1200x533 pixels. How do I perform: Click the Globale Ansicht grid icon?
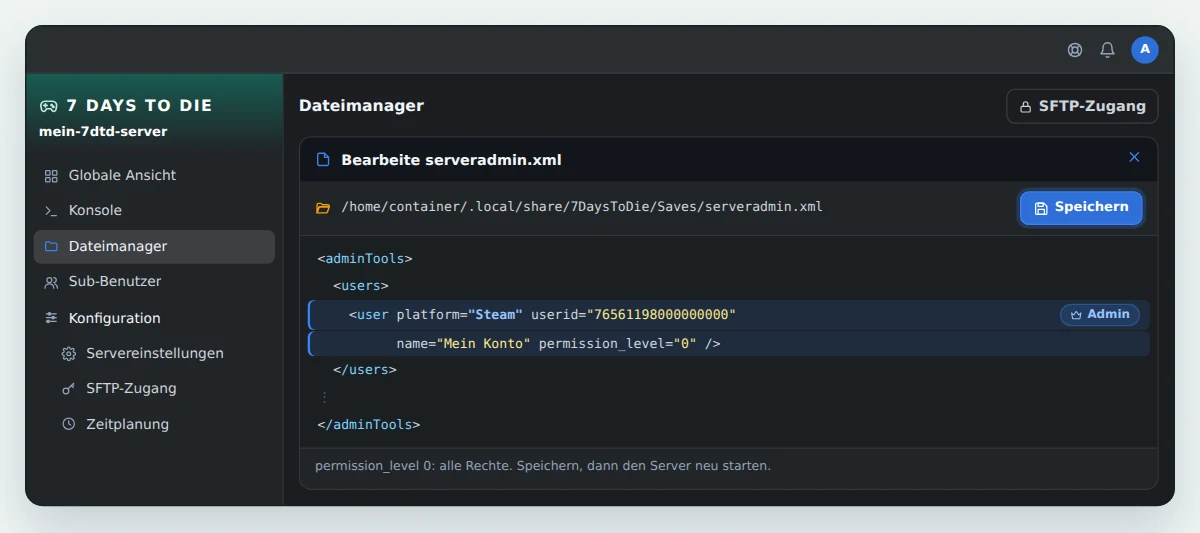point(51,176)
